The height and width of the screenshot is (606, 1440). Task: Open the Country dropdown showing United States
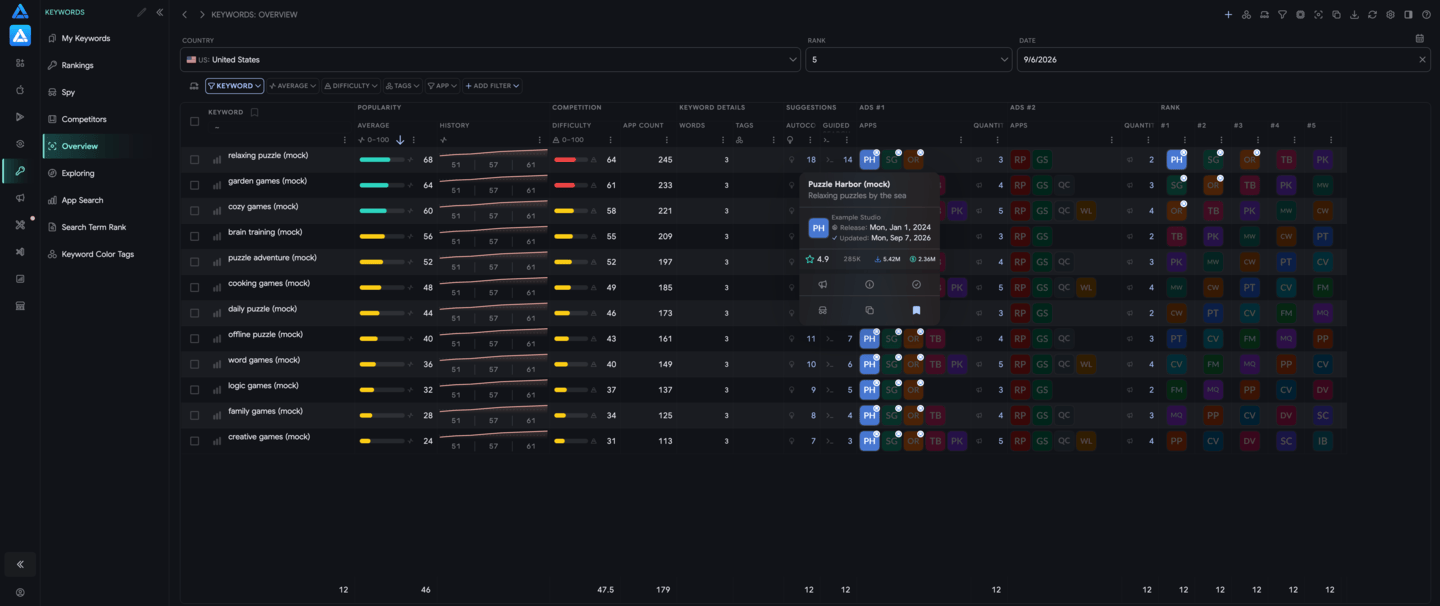tap(491, 60)
